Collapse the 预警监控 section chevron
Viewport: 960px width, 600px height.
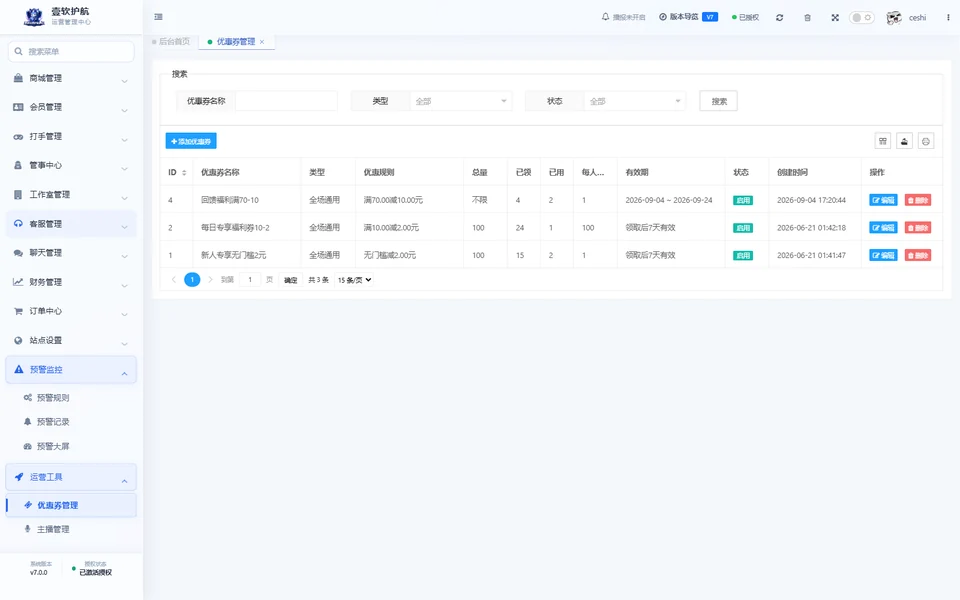[124, 373]
